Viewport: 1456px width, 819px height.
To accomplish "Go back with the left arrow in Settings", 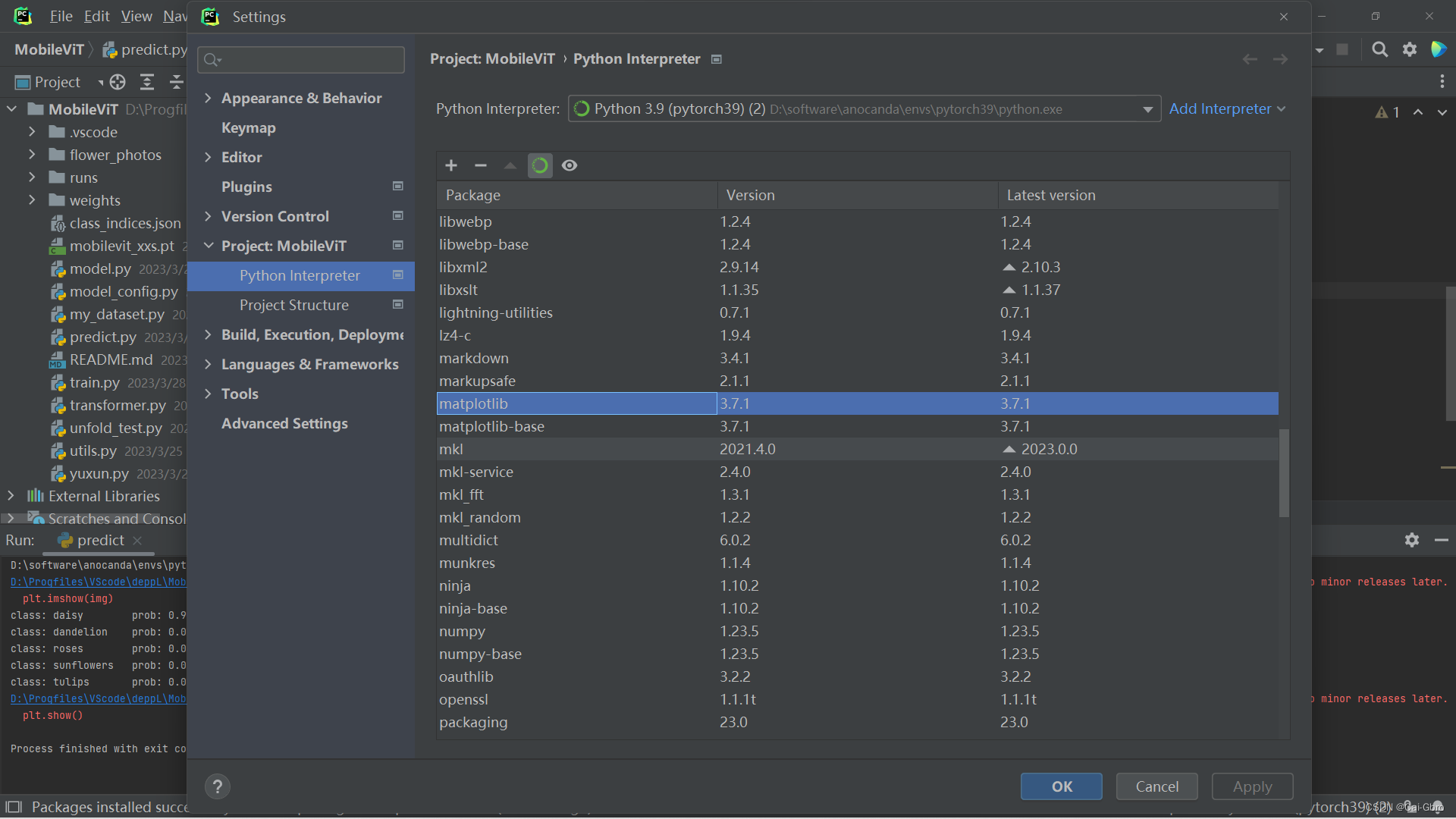I will (x=1250, y=59).
